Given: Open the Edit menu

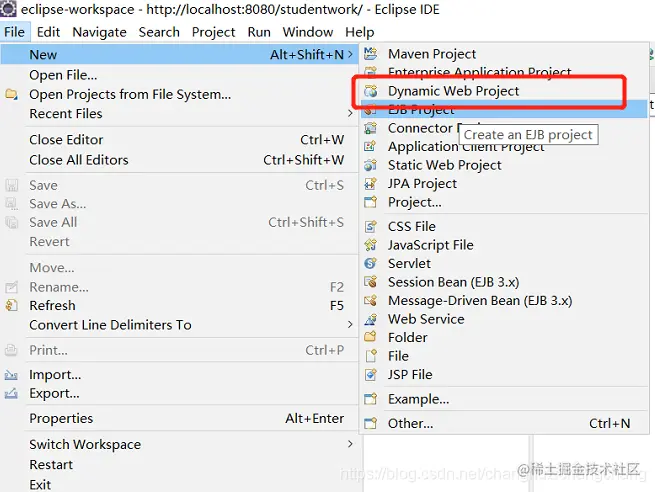Looking at the screenshot, I should pyautogui.click(x=48, y=32).
